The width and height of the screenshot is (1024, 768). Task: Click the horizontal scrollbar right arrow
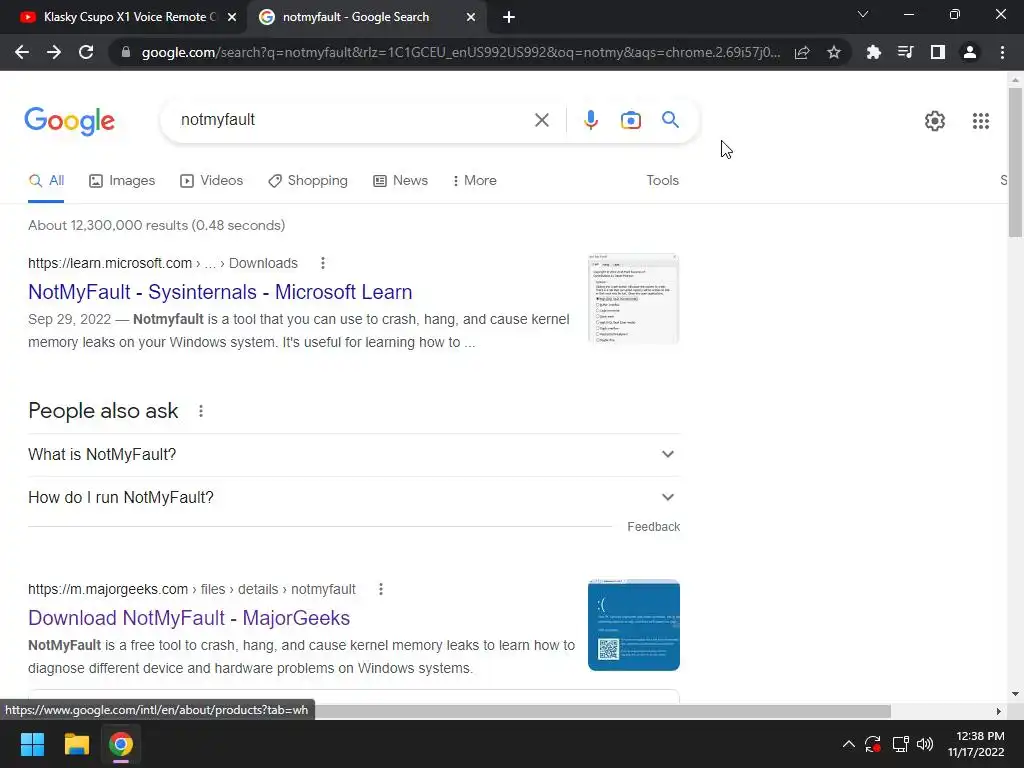pos(999,711)
